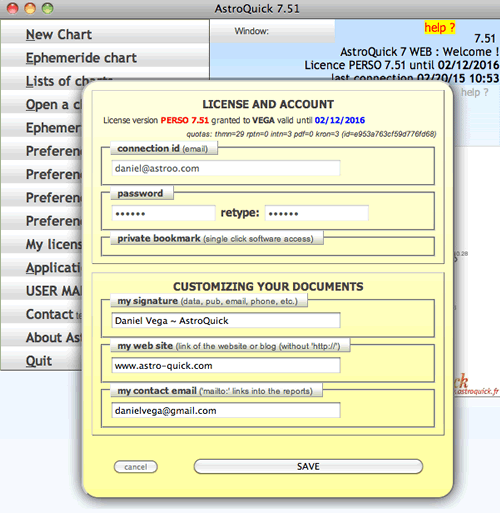Image resolution: width=500 pixels, height=513 pixels.
Task: Click the grey help ? link behind dialog
Action: pos(474,92)
